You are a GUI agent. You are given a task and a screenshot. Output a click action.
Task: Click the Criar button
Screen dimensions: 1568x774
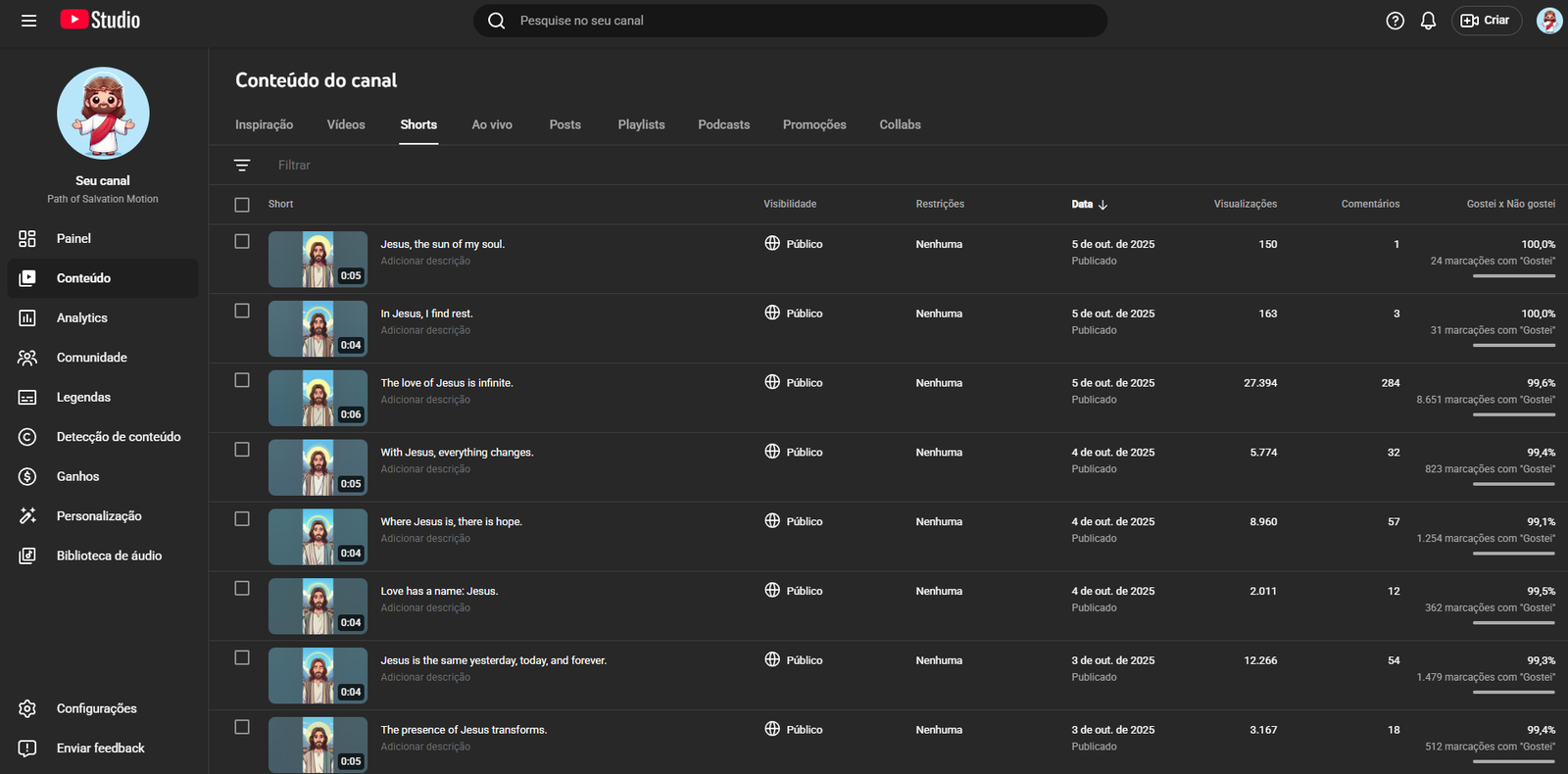point(1486,21)
